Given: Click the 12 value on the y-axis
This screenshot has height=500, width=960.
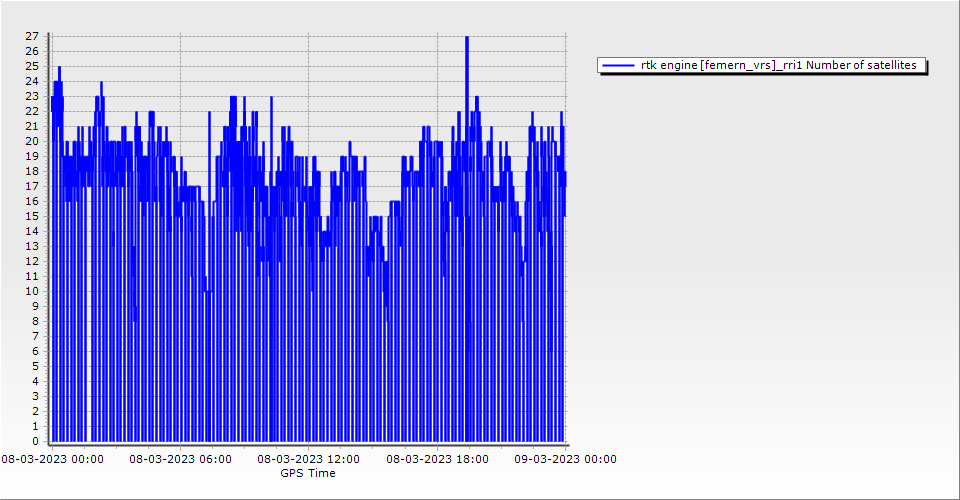Looking at the screenshot, I should tap(32, 261).
